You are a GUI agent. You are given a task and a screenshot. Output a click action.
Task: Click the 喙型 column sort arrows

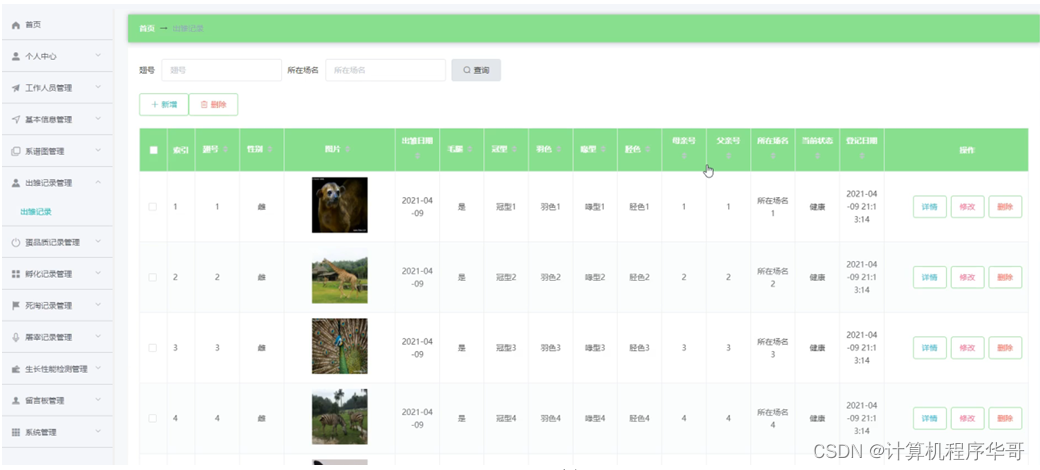click(604, 150)
